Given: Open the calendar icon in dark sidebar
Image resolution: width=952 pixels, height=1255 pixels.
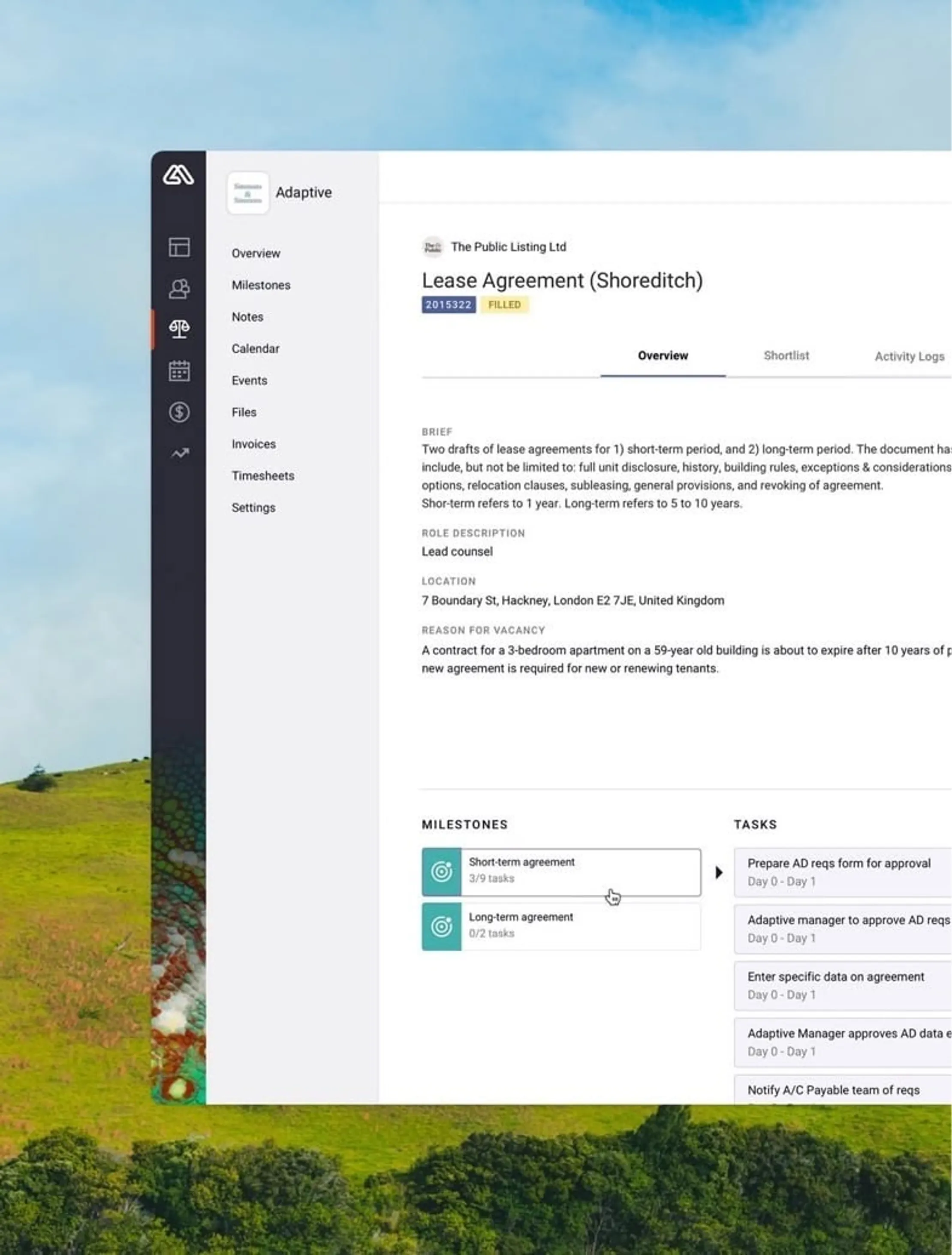Looking at the screenshot, I should click(x=179, y=371).
